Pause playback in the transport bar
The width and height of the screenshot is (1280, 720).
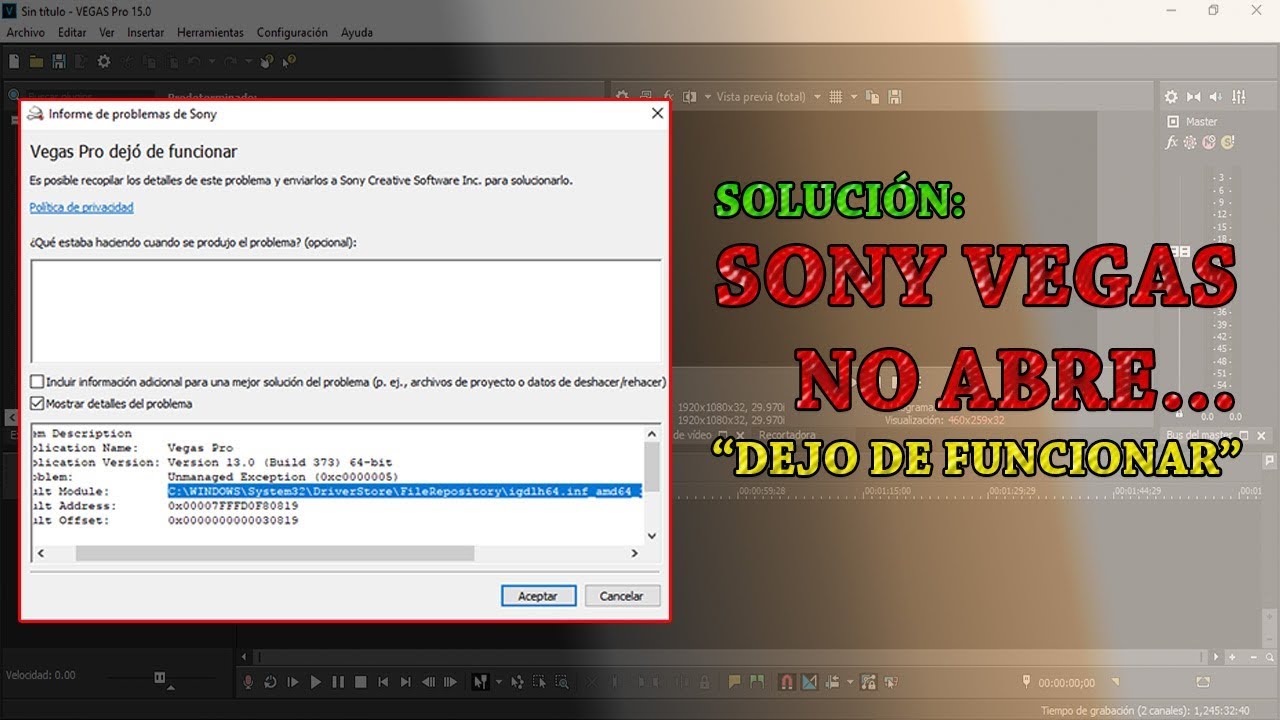click(338, 682)
